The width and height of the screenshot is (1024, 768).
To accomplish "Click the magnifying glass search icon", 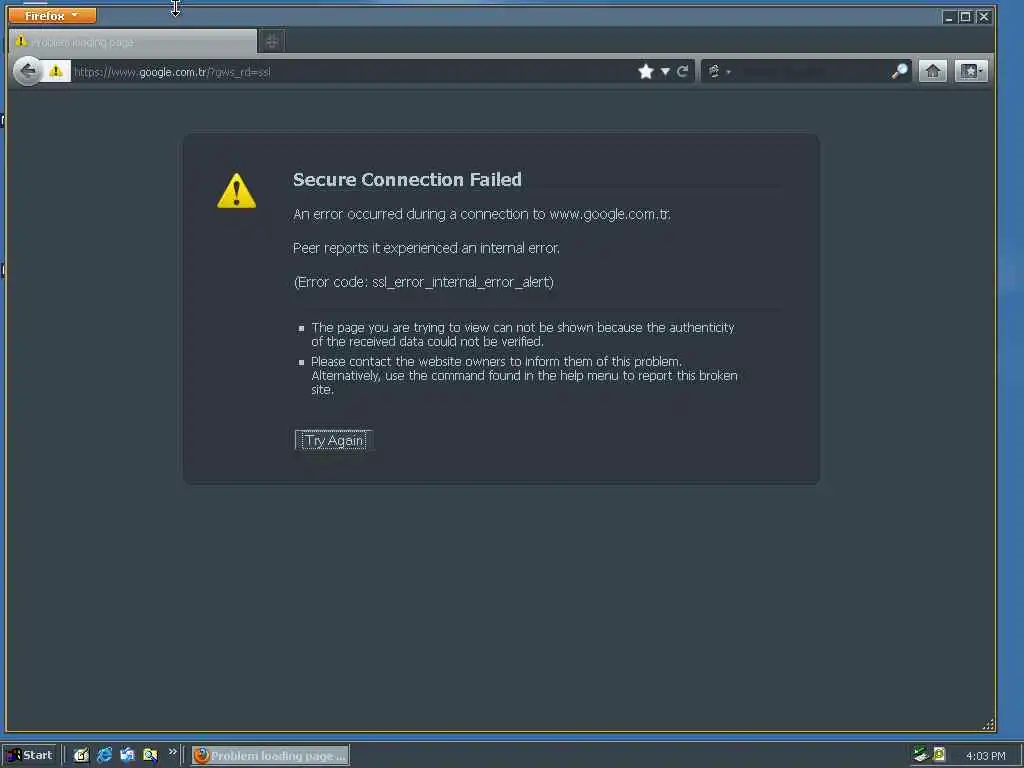I will click(899, 71).
